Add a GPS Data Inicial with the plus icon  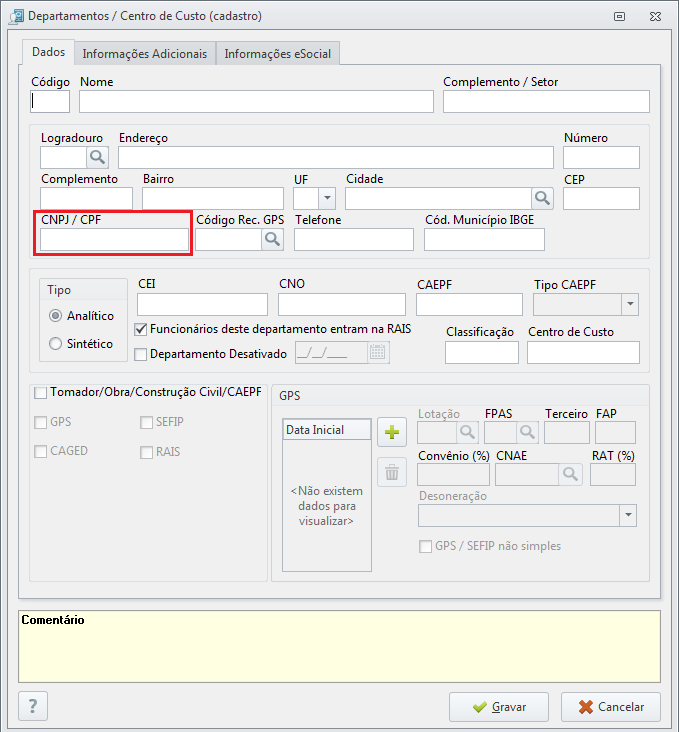point(392,432)
